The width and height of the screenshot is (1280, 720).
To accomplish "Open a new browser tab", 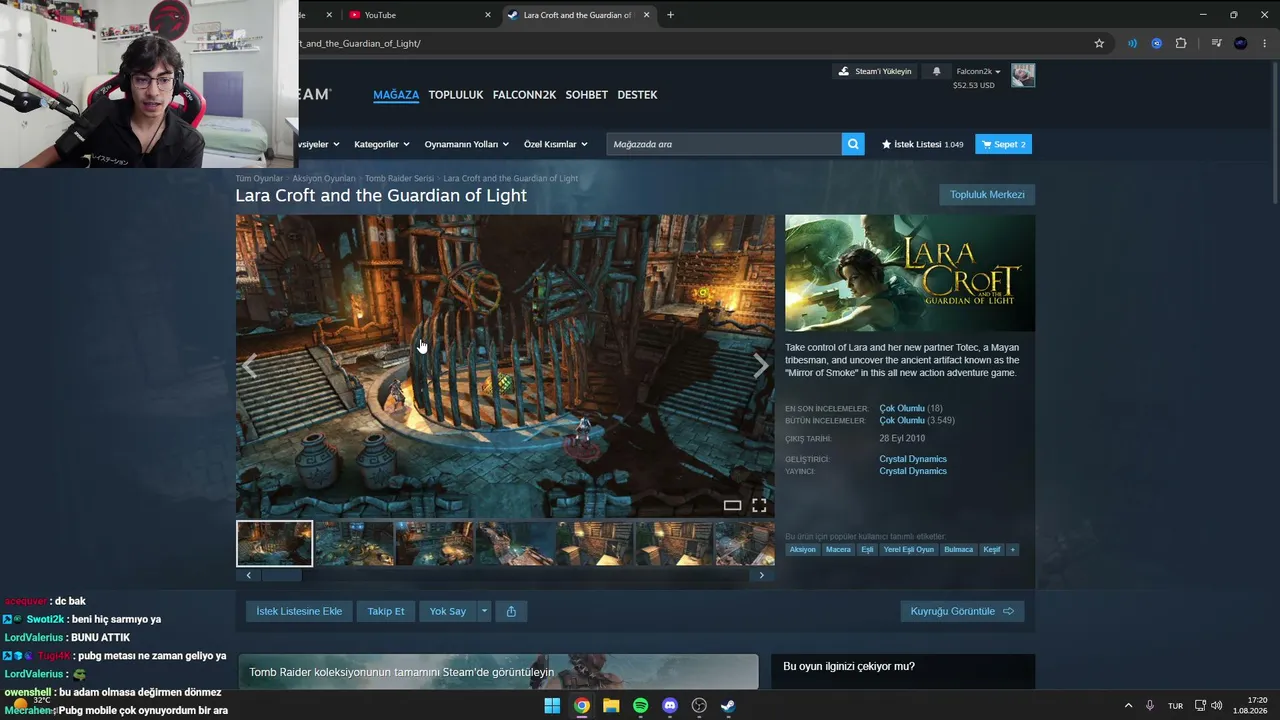I will point(670,15).
